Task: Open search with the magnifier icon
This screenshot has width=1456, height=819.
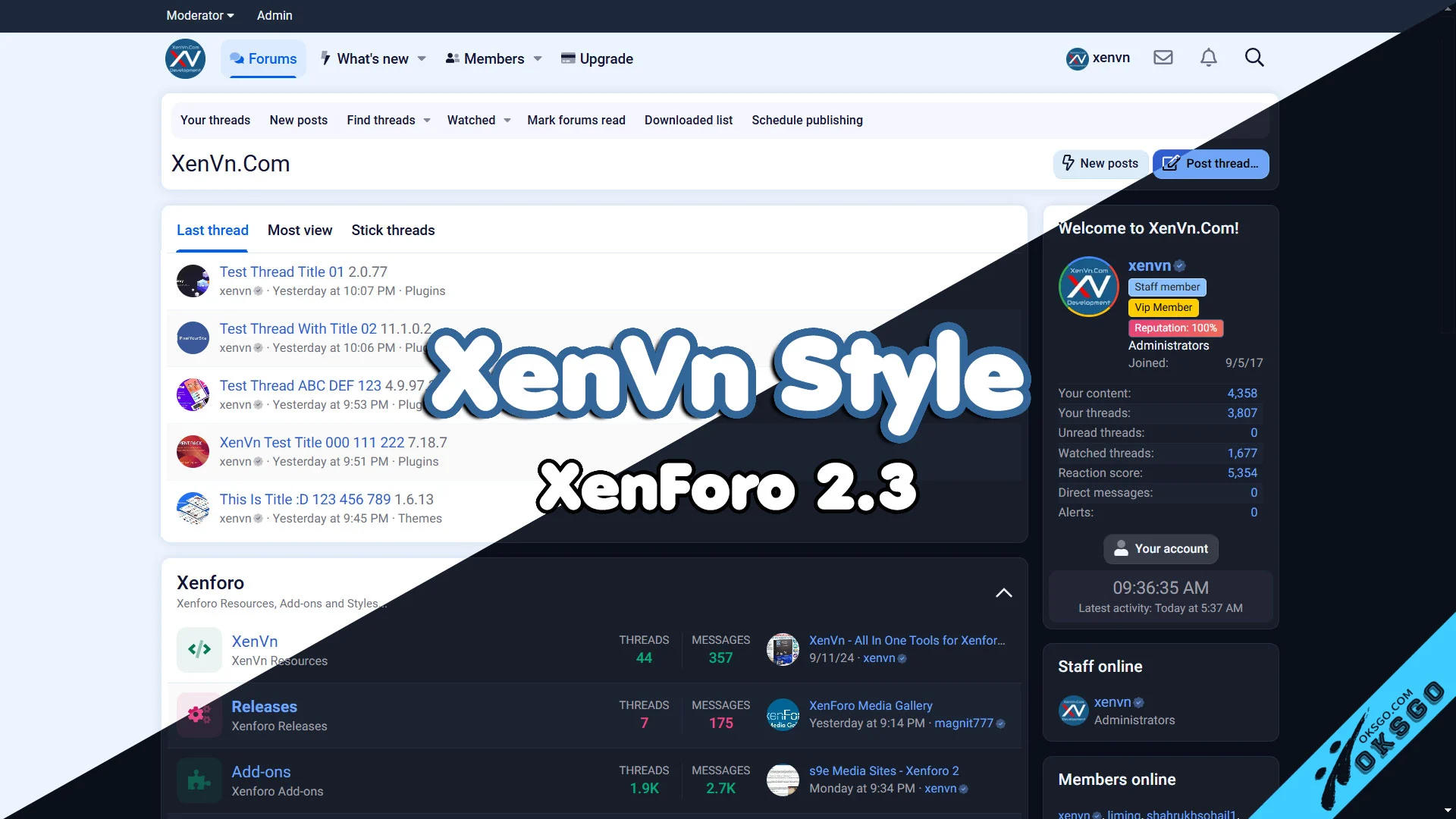Action: tap(1254, 58)
